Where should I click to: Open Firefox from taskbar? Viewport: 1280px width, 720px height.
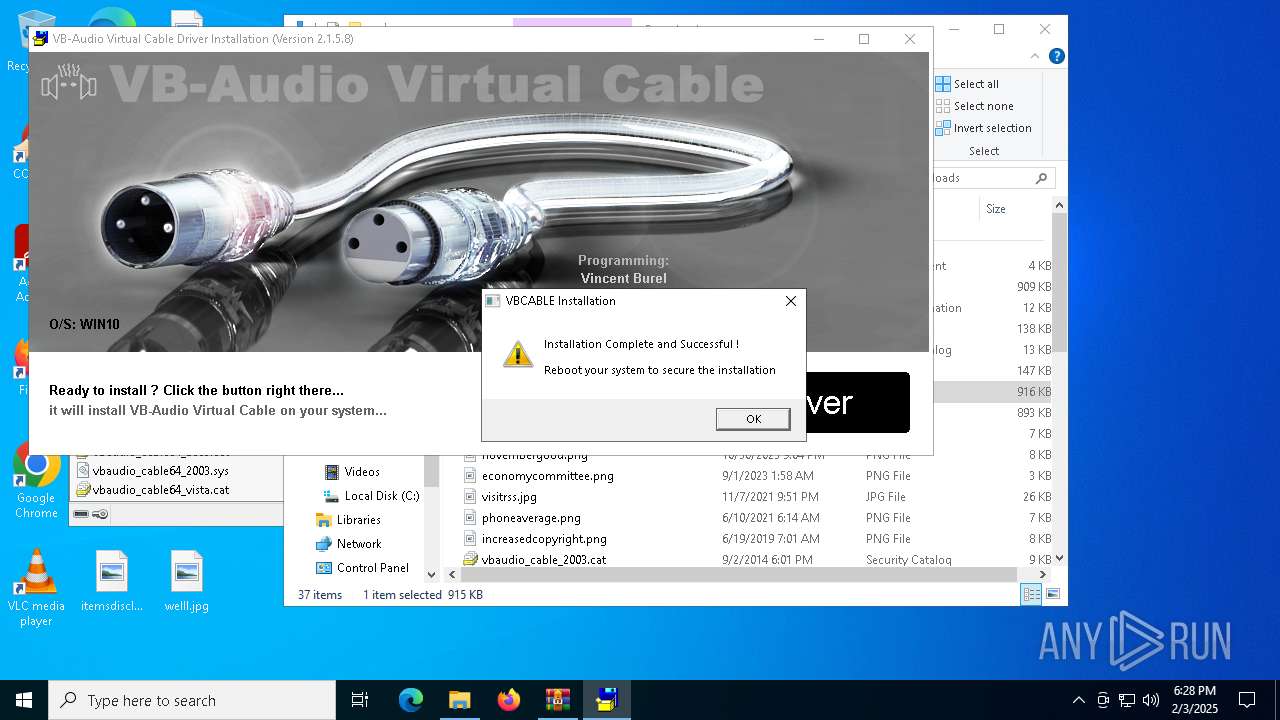click(x=509, y=700)
